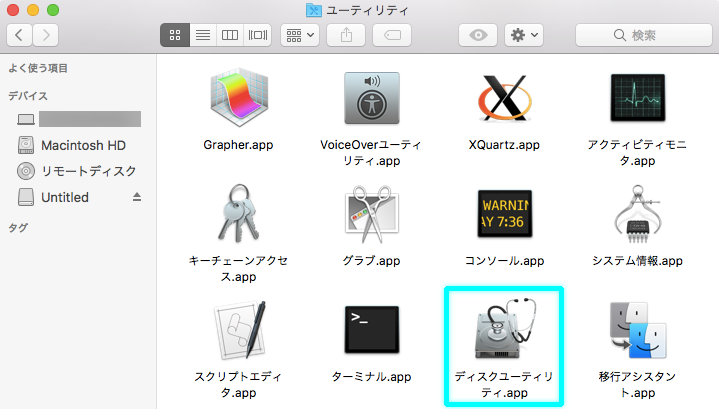Screen dimensions: 719x409
Task: Click the VoiceOverユーティリティ.app file name label
Action: pyautogui.click(x=371, y=153)
